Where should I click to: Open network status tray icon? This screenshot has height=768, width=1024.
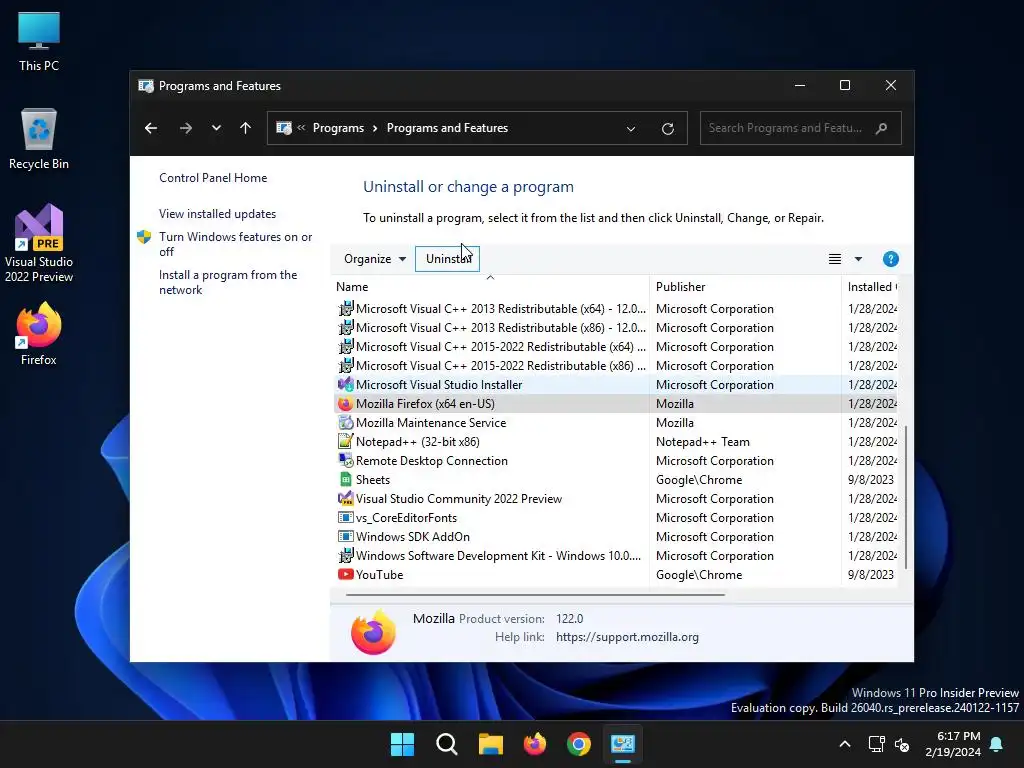coord(876,744)
